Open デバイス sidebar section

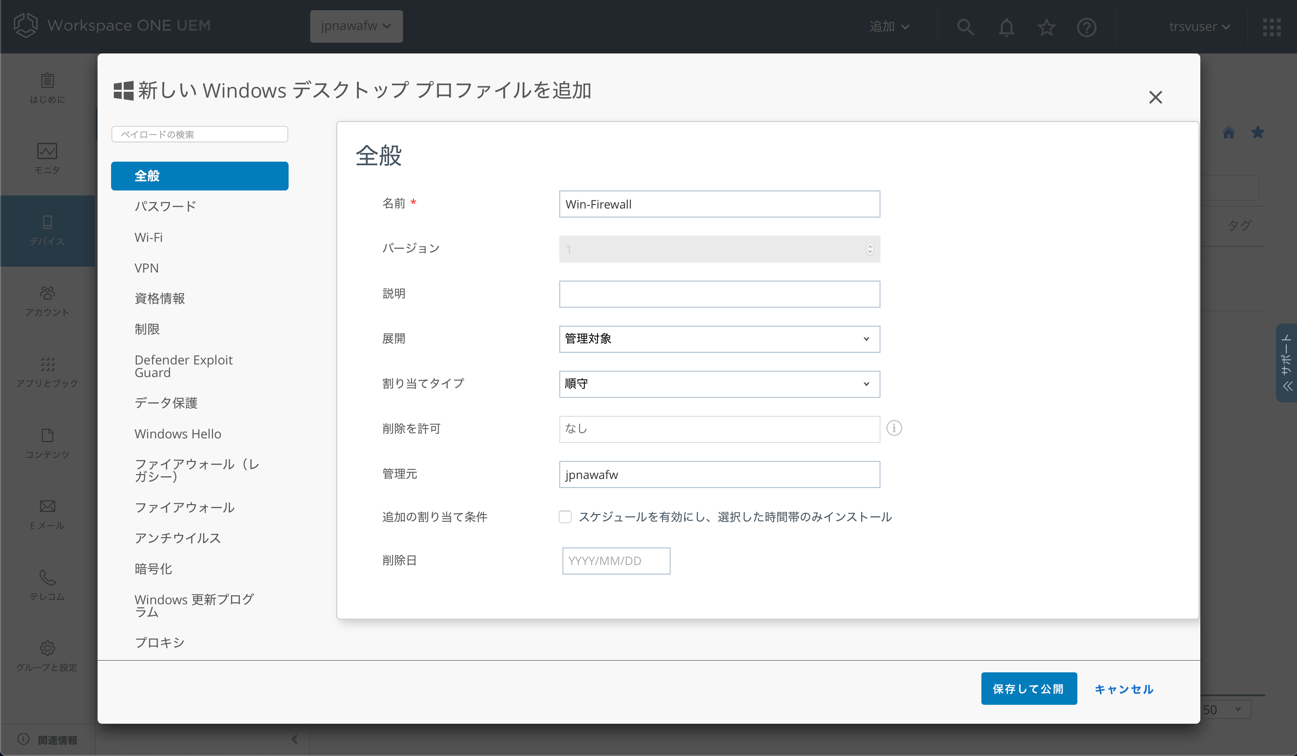tap(47, 231)
